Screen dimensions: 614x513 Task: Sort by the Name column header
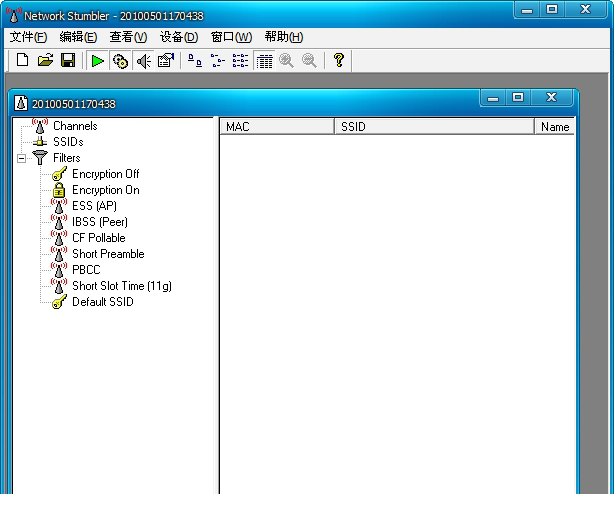click(554, 127)
